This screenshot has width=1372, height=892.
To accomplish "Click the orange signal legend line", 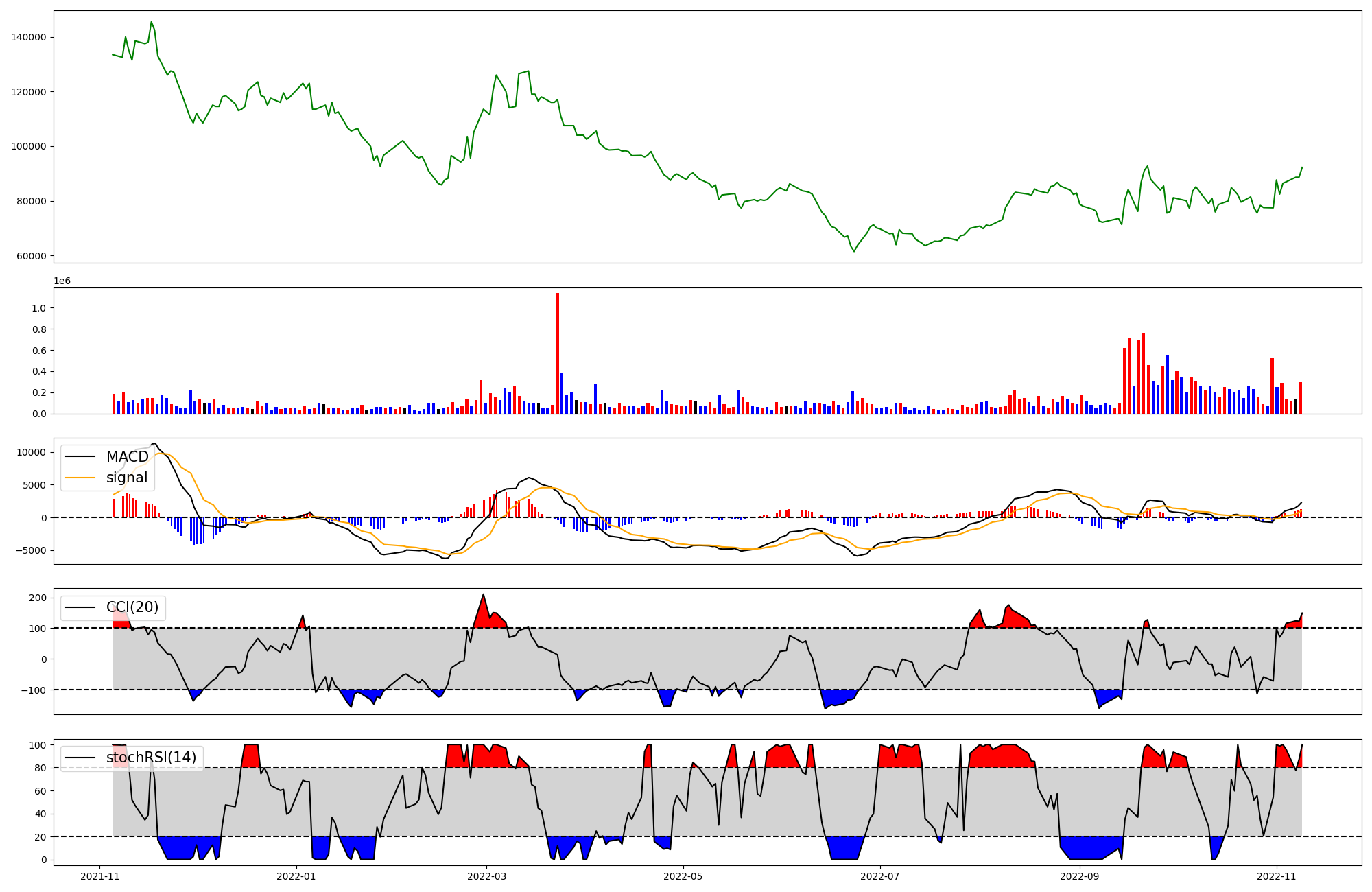I will (82, 478).
